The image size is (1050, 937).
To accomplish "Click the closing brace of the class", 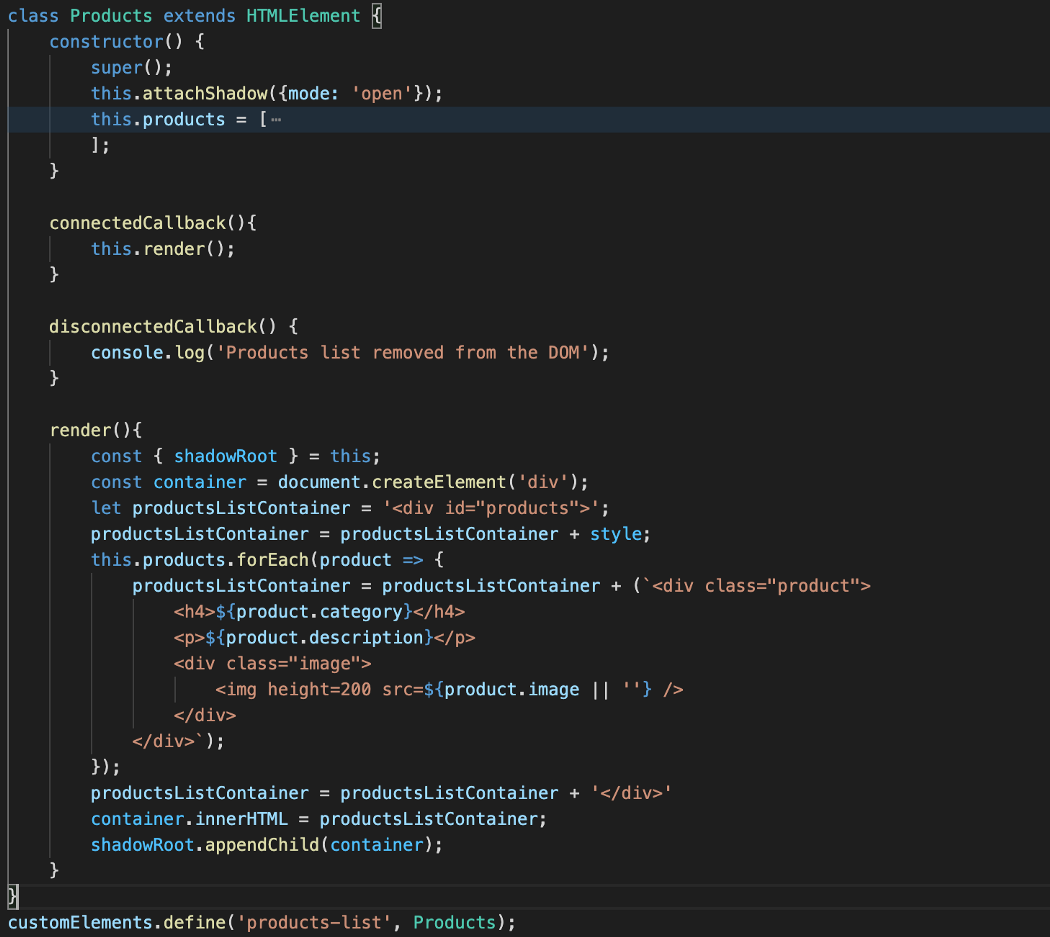I will click(x=13, y=897).
